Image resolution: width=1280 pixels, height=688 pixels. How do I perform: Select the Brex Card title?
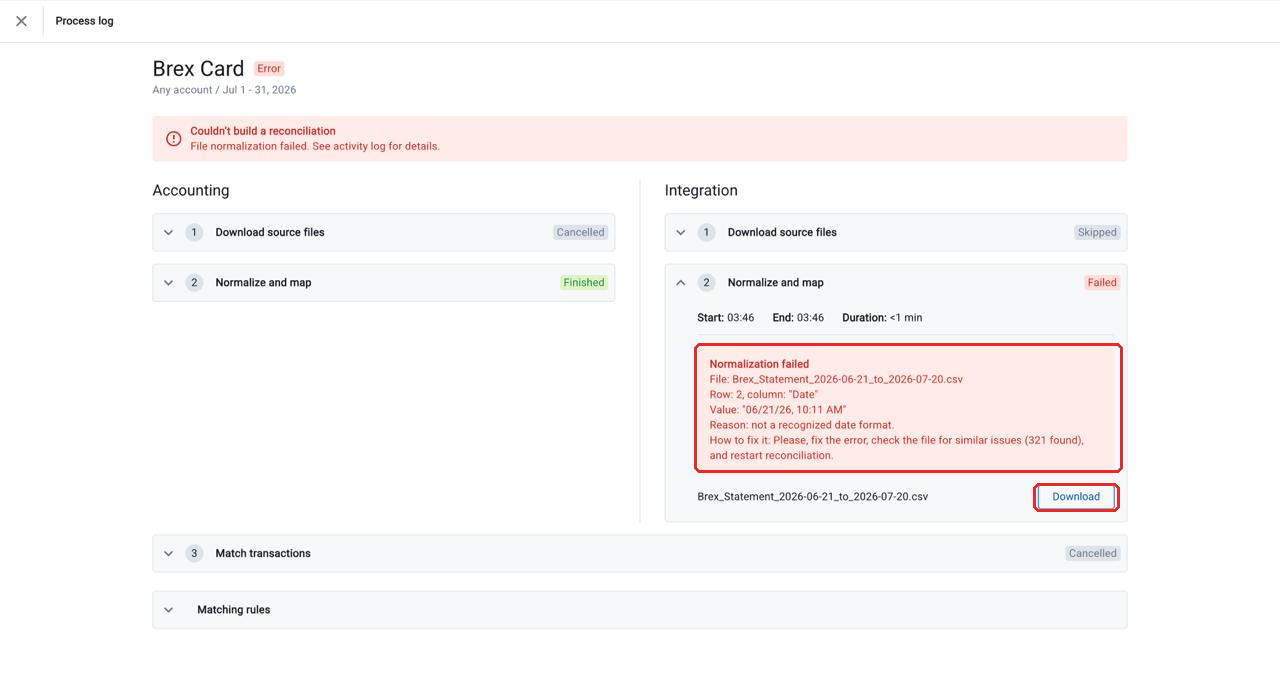click(x=198, y=69)
